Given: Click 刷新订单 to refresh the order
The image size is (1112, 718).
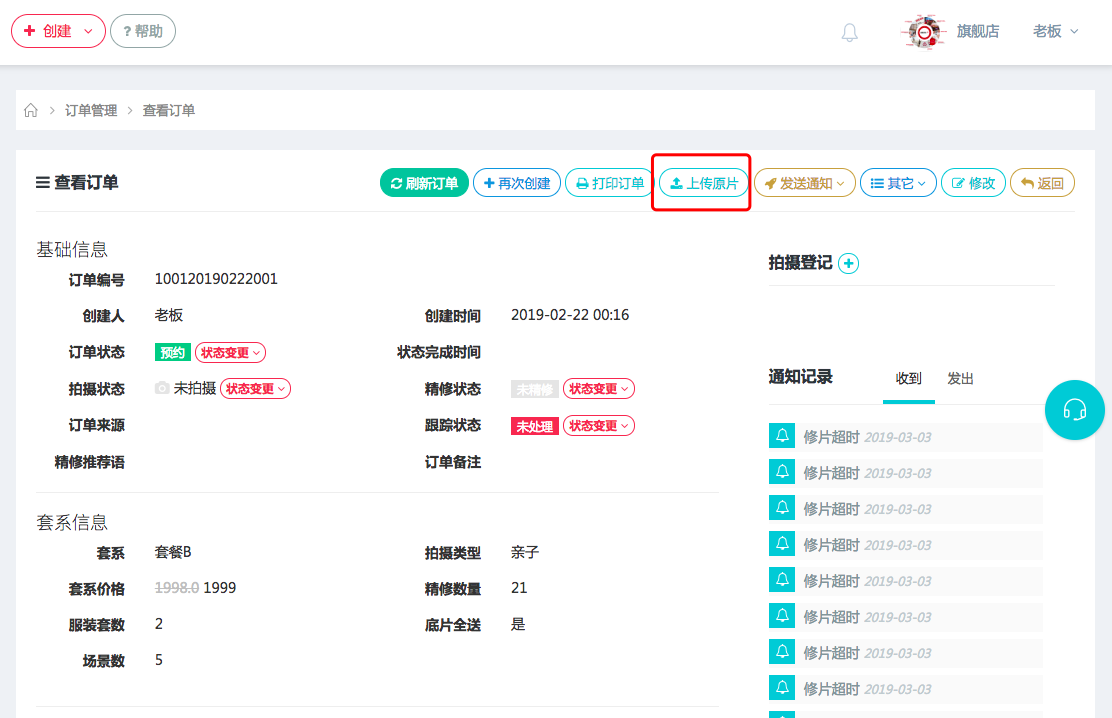Looking at the screenshot, I should point(424,183).
